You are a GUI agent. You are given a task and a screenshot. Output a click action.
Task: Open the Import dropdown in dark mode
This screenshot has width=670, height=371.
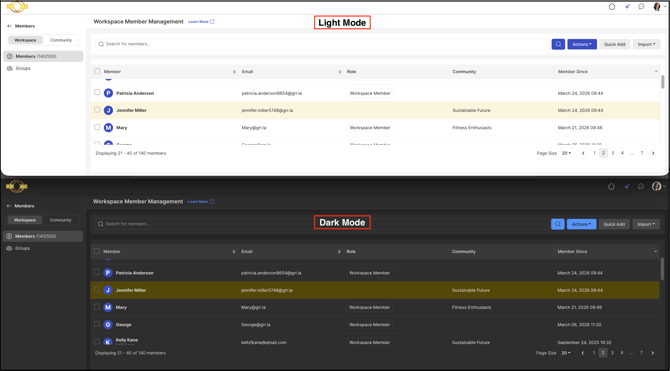click(x=646, y=224)
